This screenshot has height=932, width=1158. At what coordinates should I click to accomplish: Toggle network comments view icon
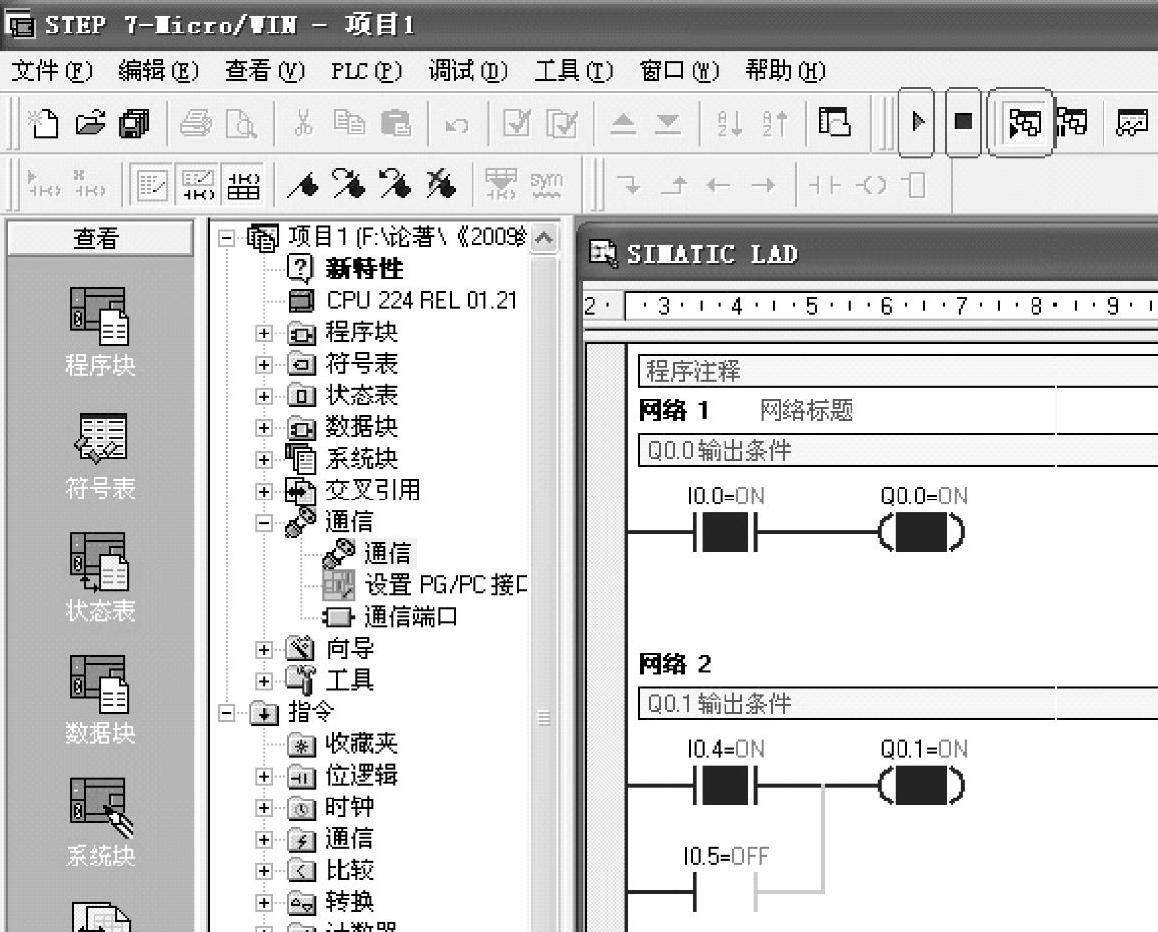[198, 185]
